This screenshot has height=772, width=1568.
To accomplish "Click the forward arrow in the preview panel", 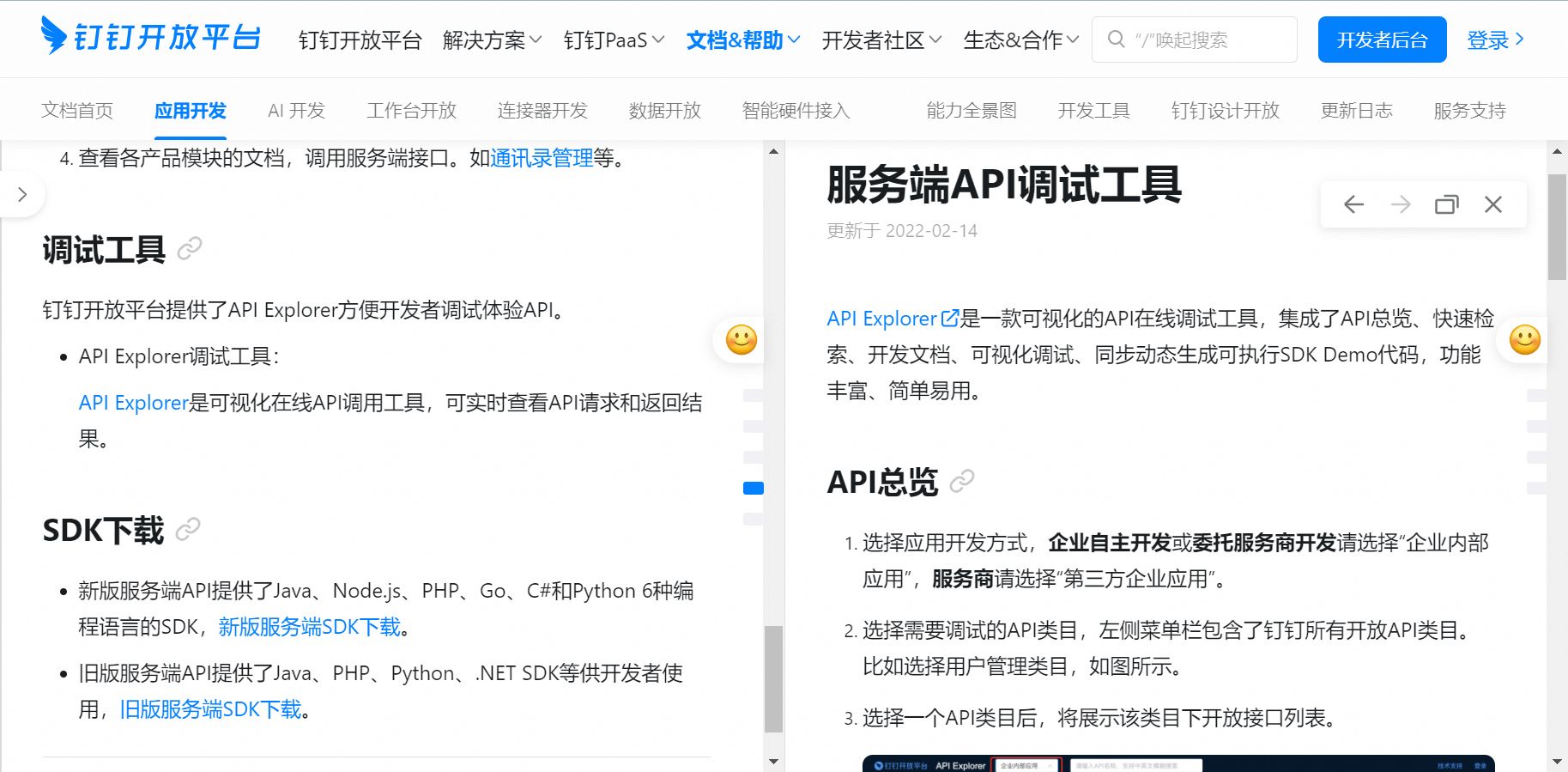I will tap(1400, 204).
